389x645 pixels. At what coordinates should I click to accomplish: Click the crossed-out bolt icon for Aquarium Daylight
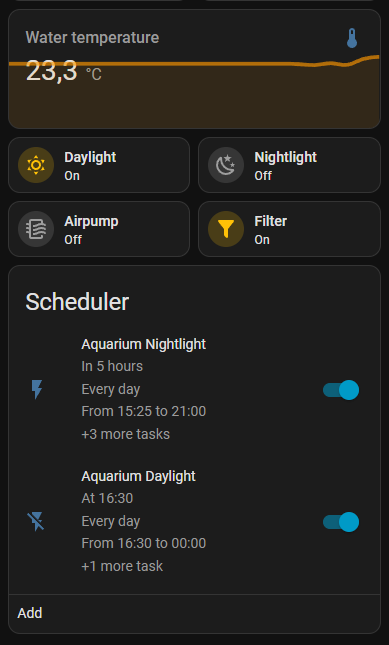(36, 522)
